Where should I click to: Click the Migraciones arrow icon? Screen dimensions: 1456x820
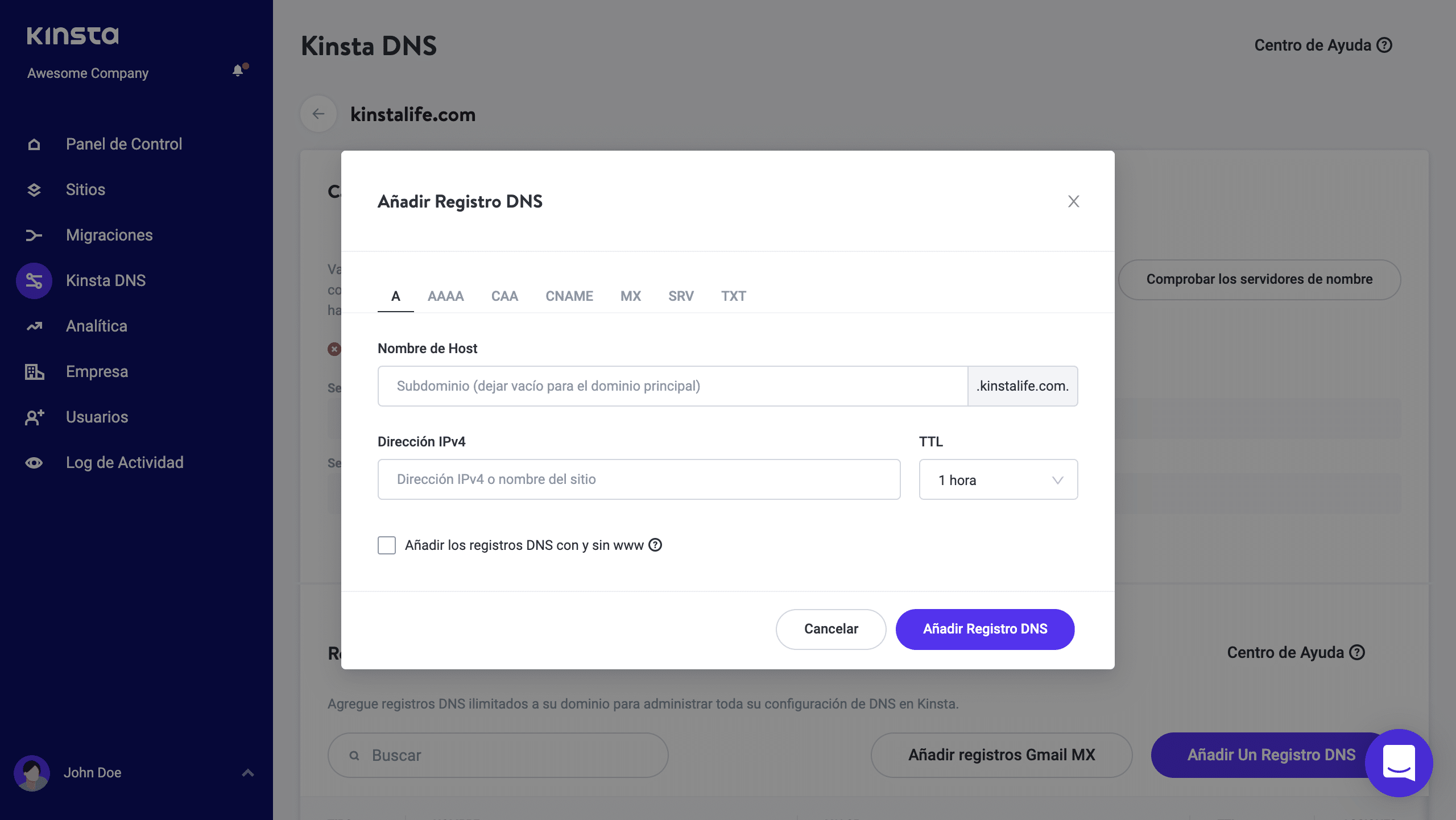pyautogui.click(x=34, y=235)
